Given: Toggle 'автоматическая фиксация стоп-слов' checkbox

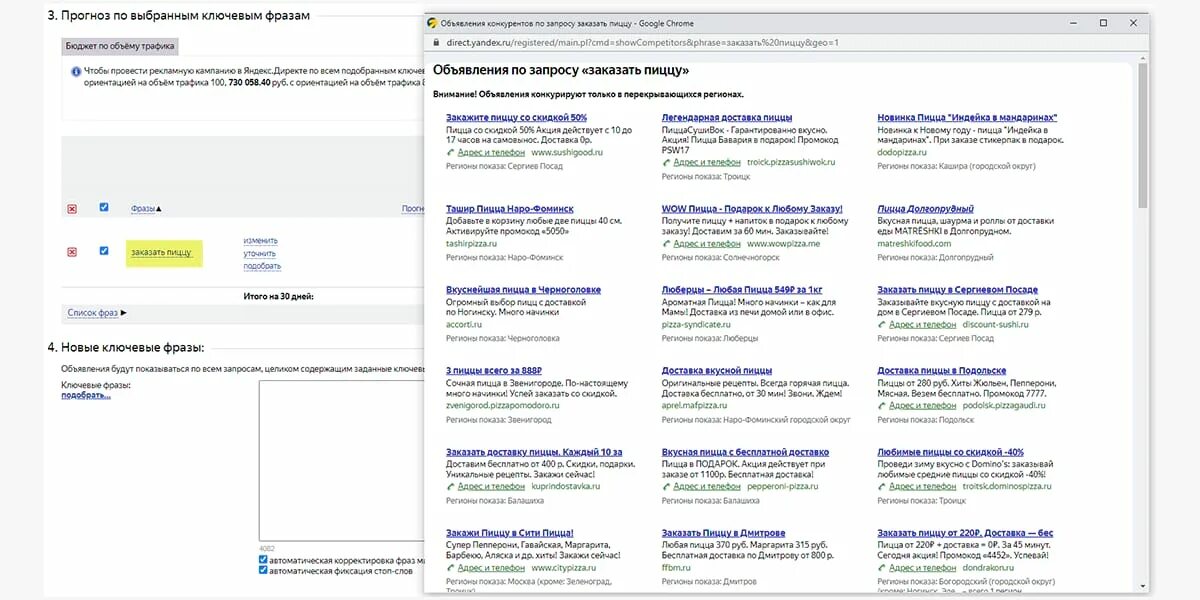Looking at the screenshot, I should [263, 571].
